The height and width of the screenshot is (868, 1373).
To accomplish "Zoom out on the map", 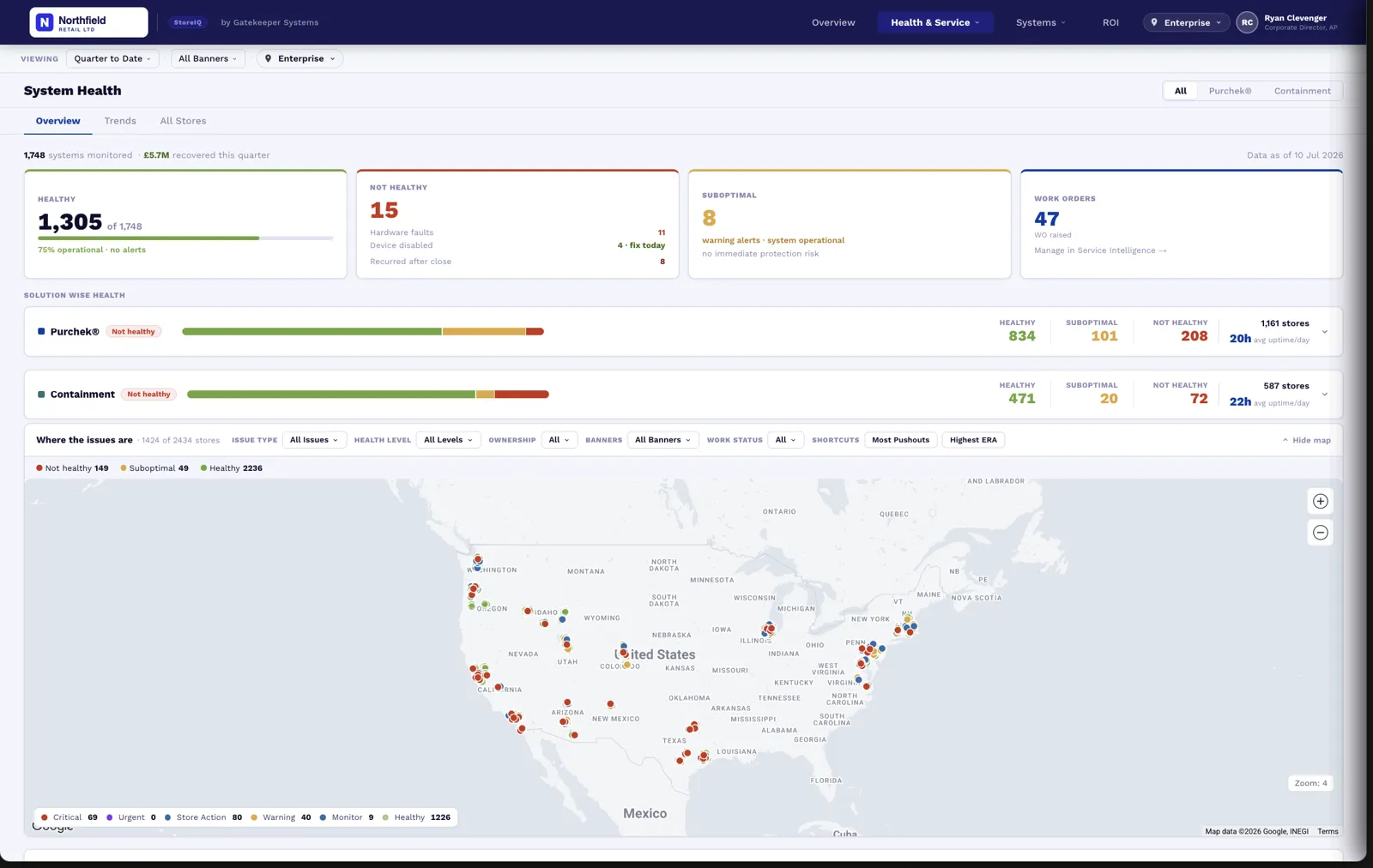I will (x=1321, y=533).
